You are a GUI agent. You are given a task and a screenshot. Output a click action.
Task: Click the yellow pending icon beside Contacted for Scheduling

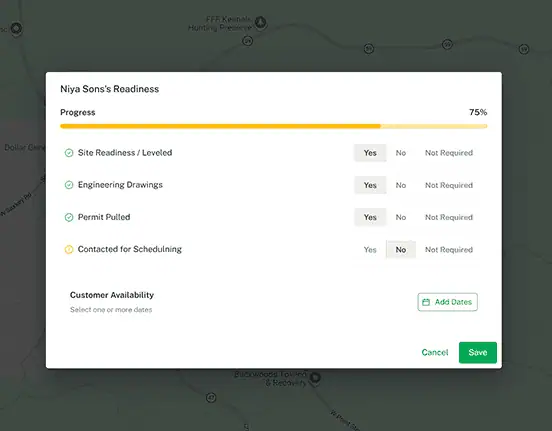(x=69, y=249)
